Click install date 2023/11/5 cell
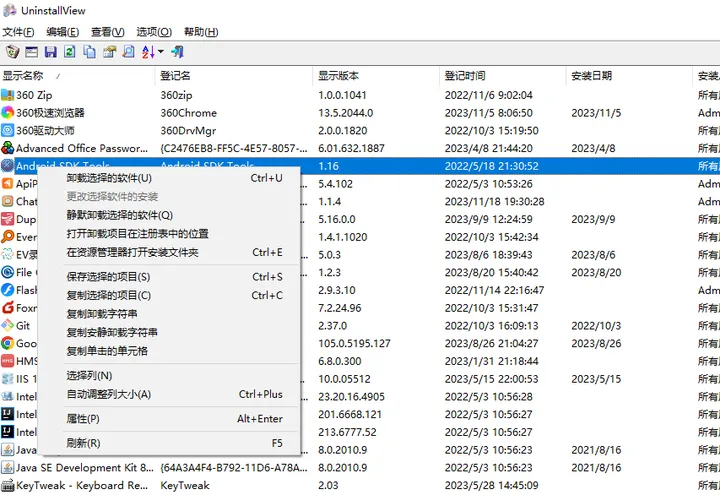The width and height of the screenshot is (720, 495). 596,113
